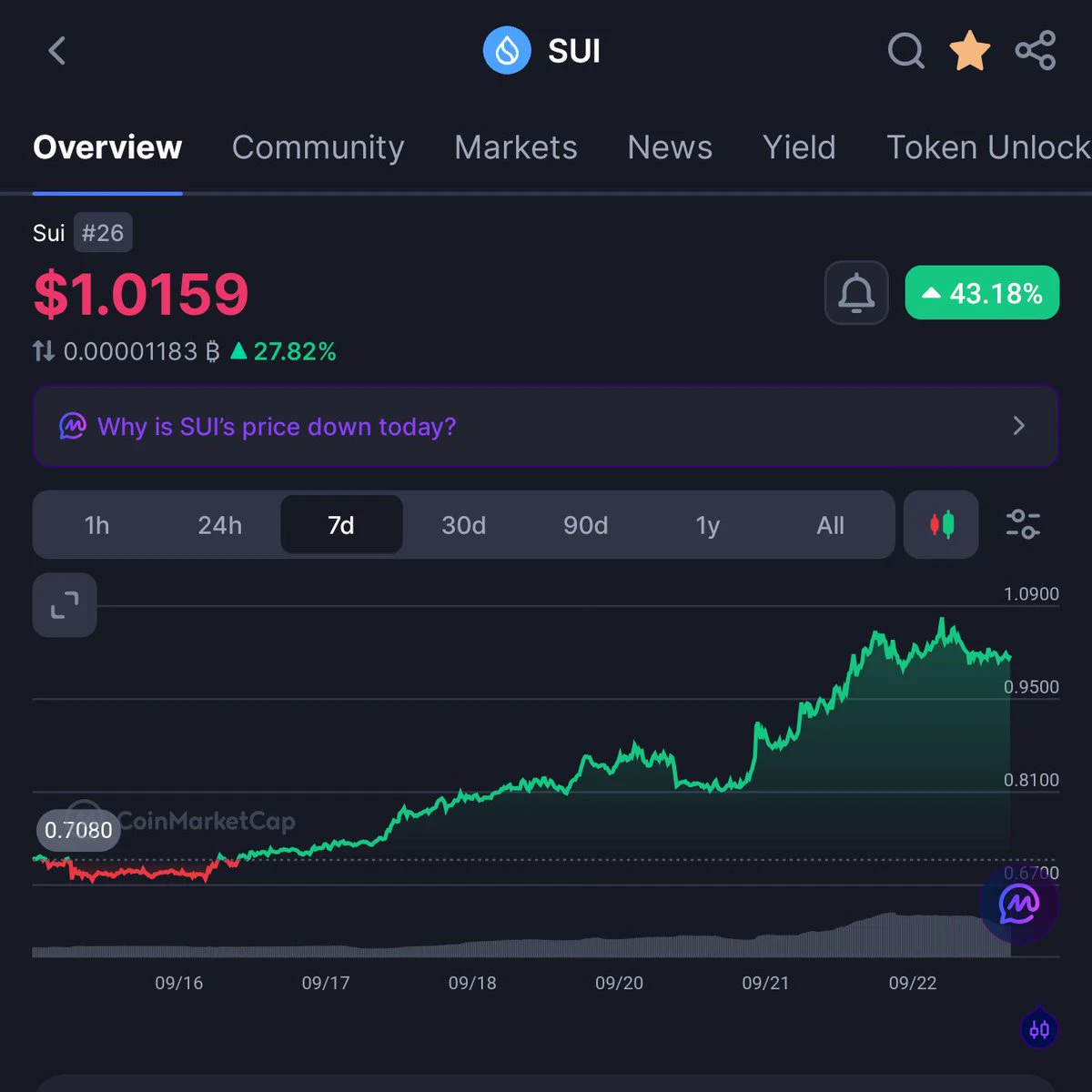The height and width of the screenshot is (1092, 1092).
Task: Swap price conversion arrows icon
Action: tap(44, 350)
